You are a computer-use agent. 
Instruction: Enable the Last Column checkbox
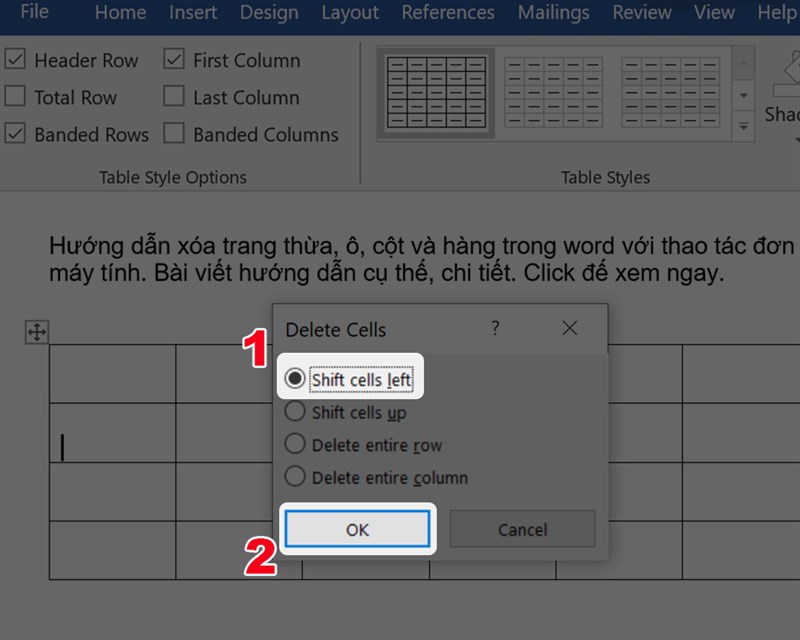[174, 96]
